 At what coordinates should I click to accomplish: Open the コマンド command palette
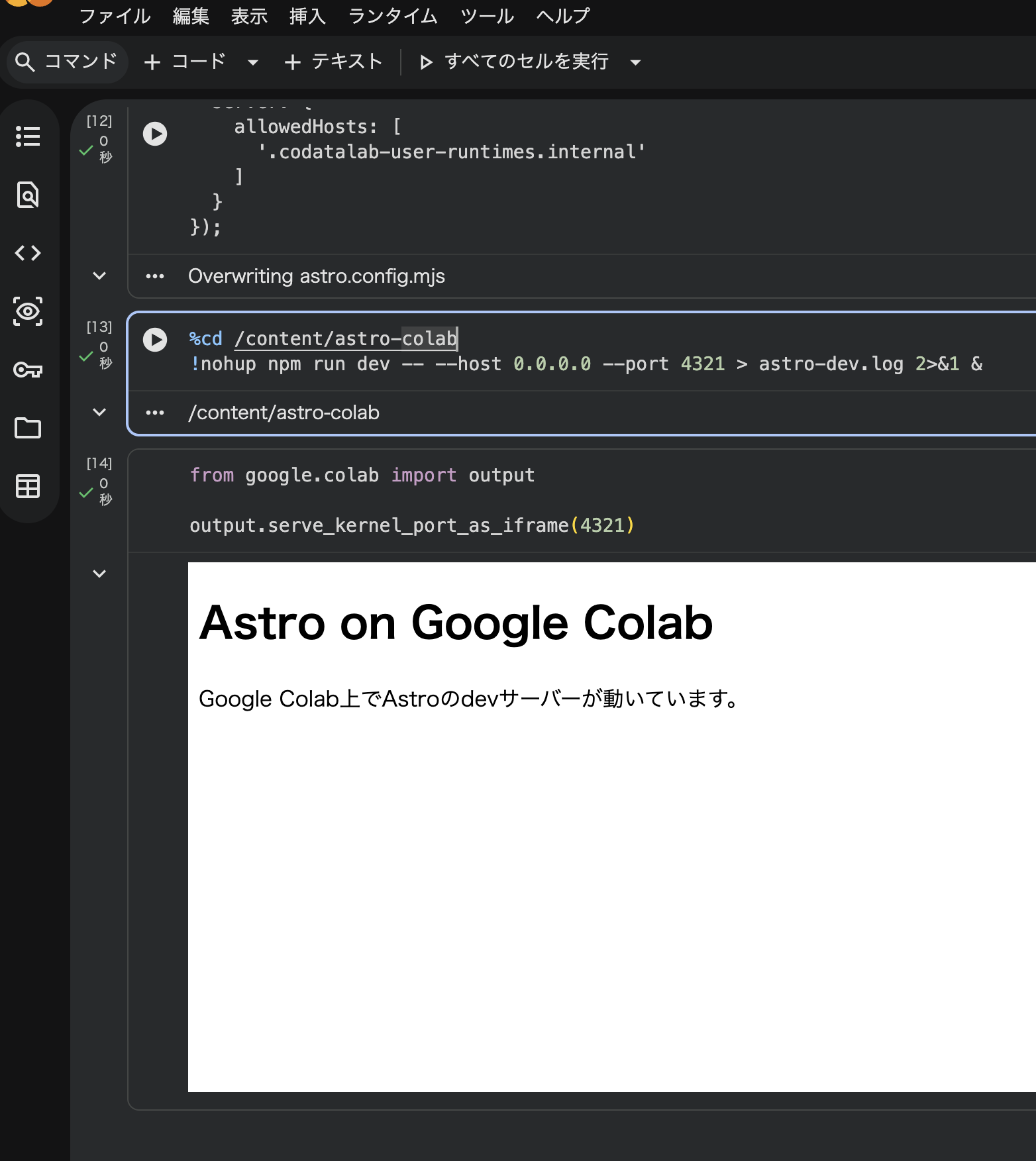click(66, 62)
